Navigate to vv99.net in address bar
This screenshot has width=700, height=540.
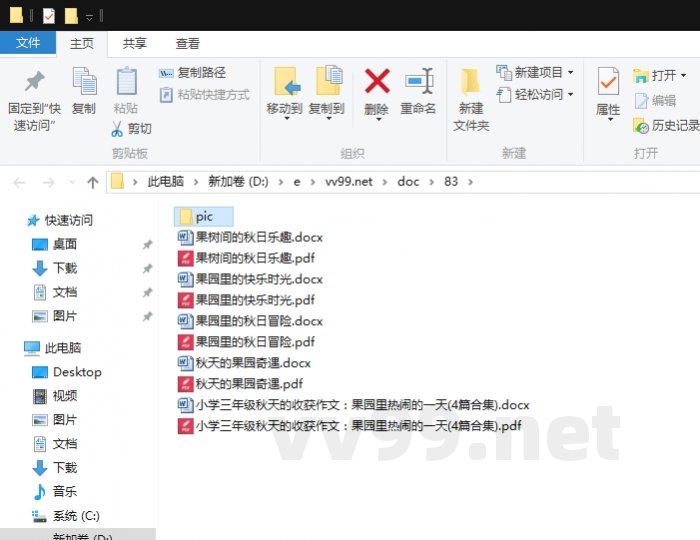pos(349,182)
